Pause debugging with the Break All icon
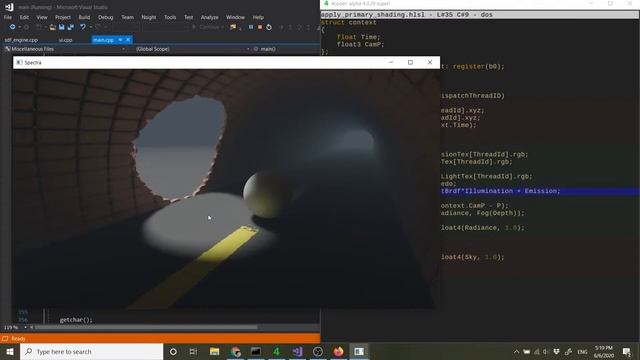The width and height of the screenshot is (640, 360). coord(251,27)
